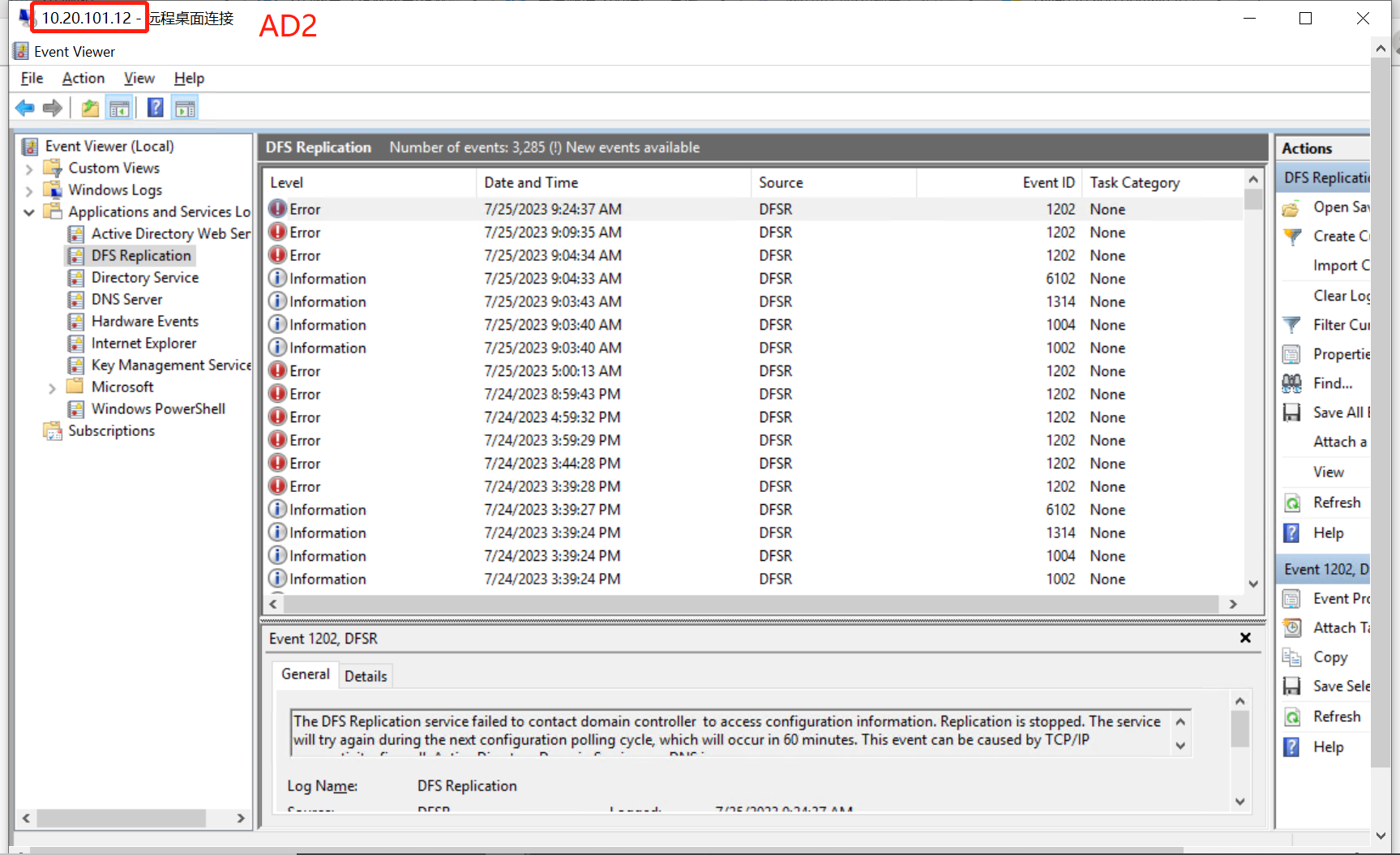Viewport: 1400px width, 855px height.
Task: Select Key Management Service in the tree
Action: (171, 366)
